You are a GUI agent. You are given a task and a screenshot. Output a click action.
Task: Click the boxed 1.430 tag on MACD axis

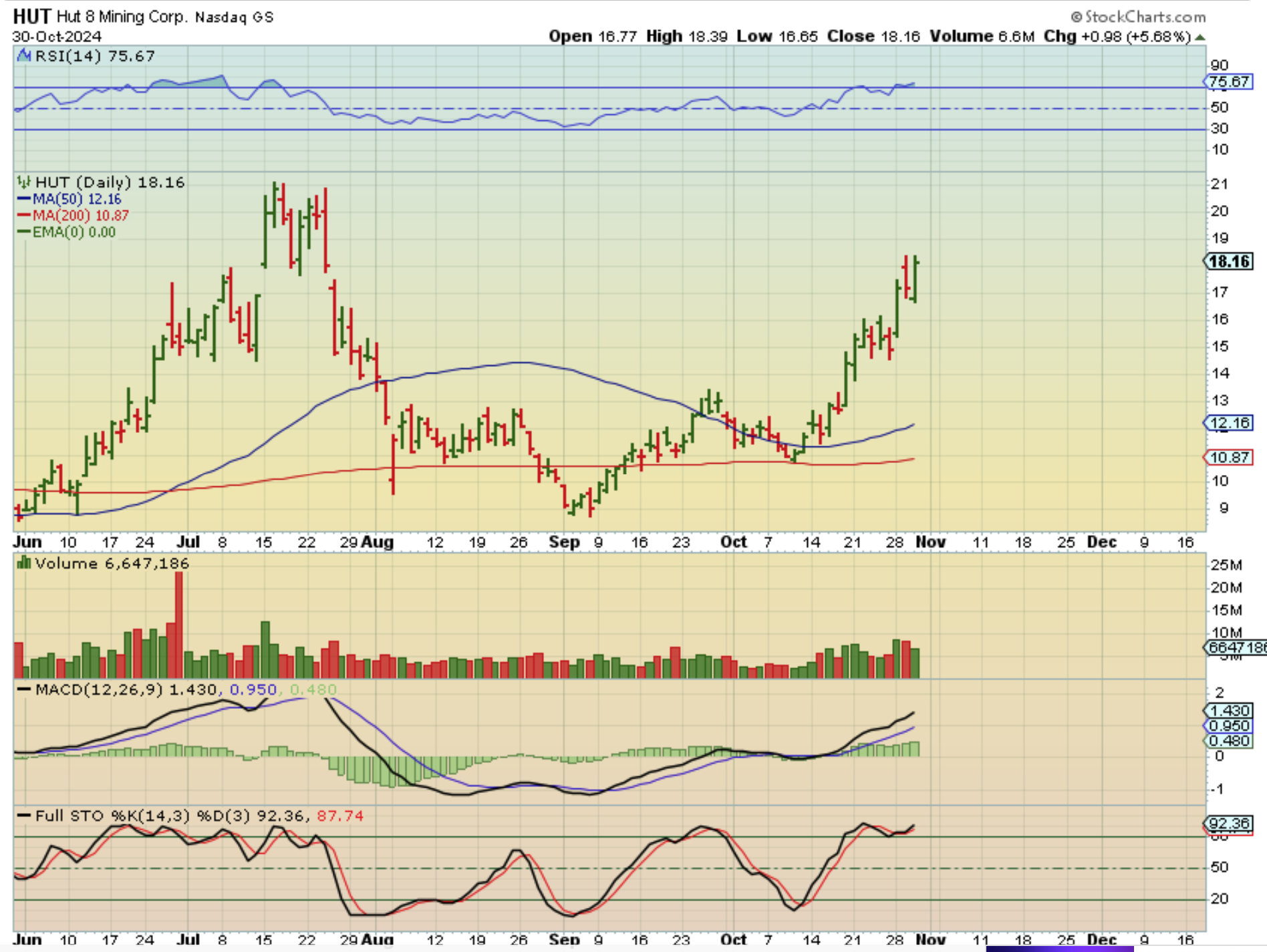[1228, 711]
